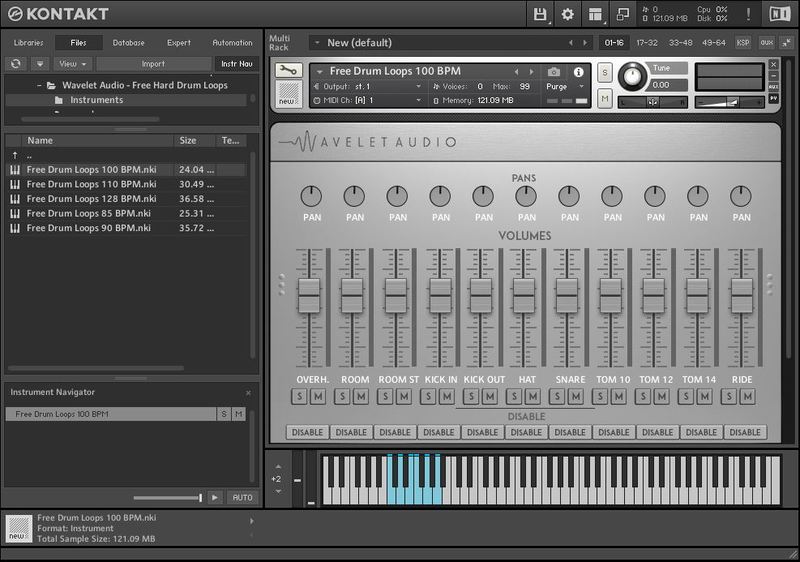Viewport: 800px width, 562px height.
Task: Click DISABLE button under SNARE channel
Action: (570, 432)
